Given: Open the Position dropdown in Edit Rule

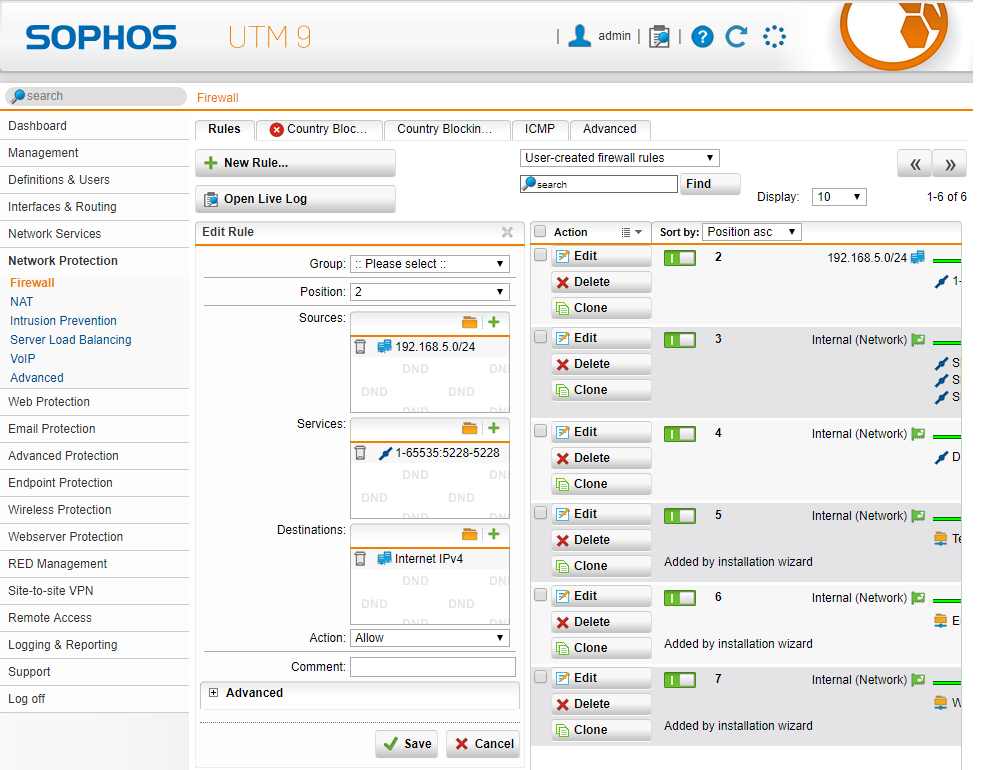Looking at the screenshot, I should [429, 292].
